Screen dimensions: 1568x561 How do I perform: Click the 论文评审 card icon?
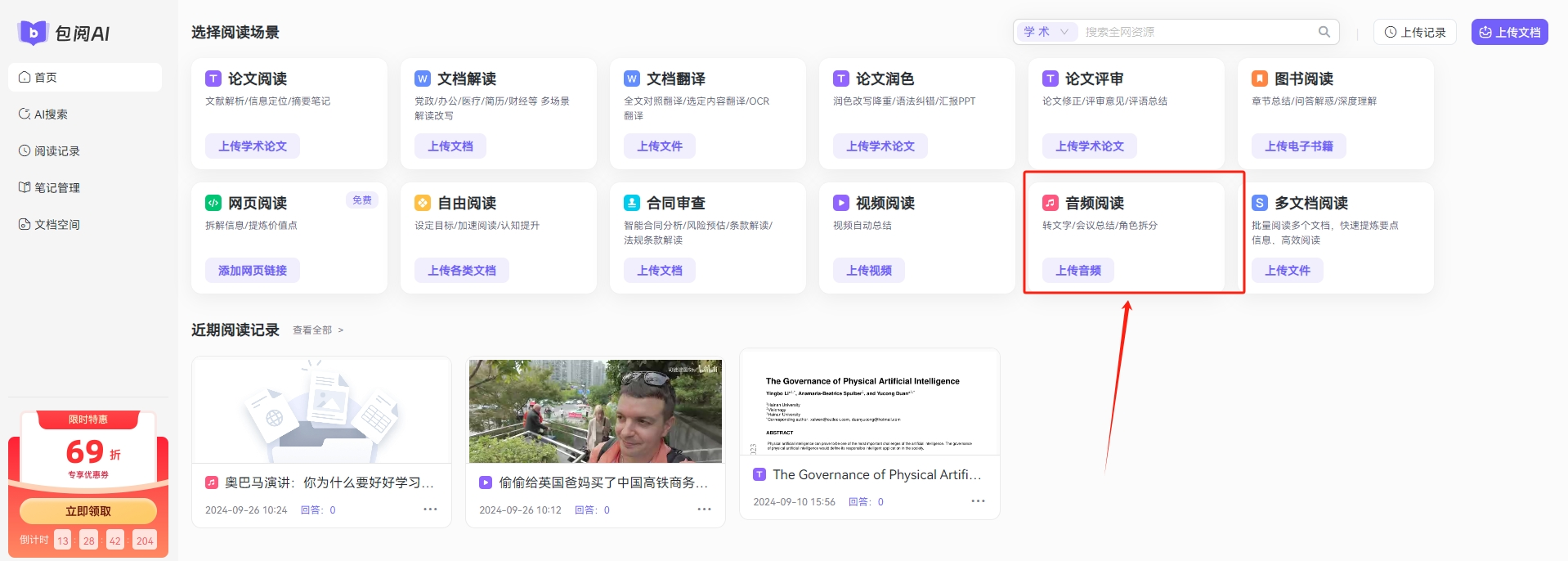click(x=1051, y=79)
